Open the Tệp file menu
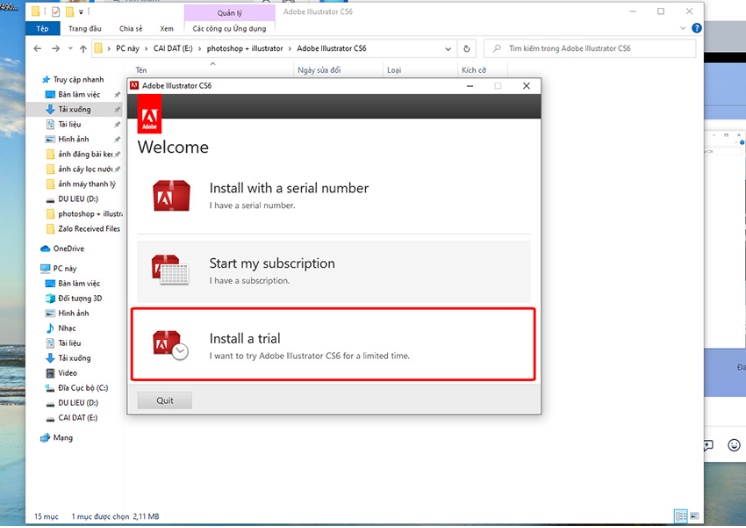746x528 pixels. tap(42, 29)
